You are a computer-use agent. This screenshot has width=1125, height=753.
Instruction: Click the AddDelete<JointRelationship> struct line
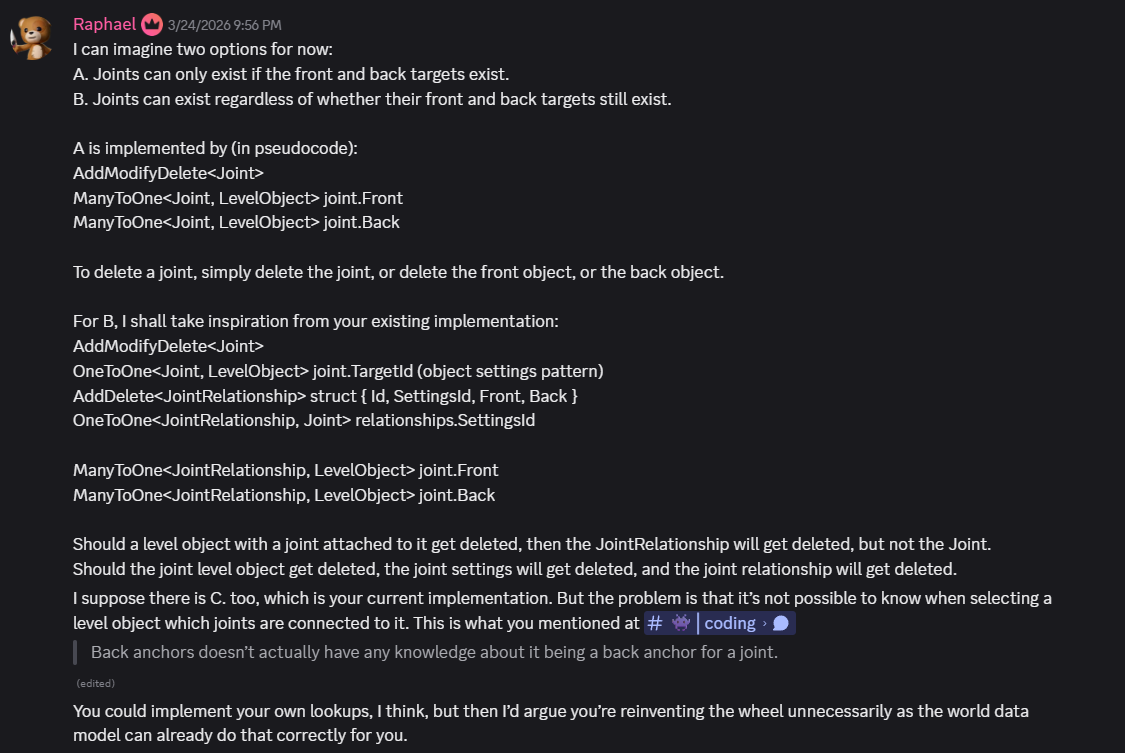(325, 396)
